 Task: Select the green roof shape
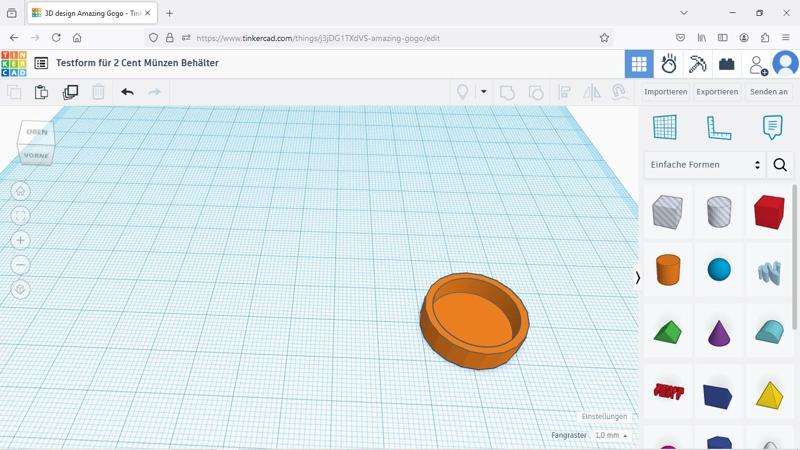pyautogui.click(x=667, y=332)
